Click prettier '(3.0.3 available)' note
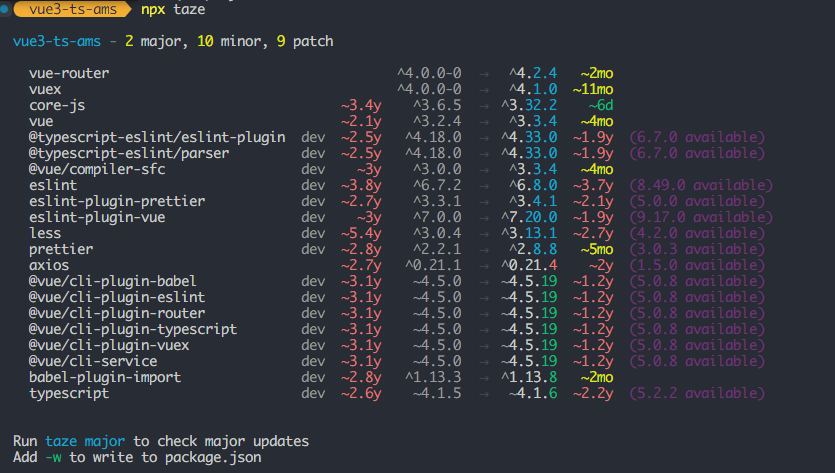The height and width of the screenshot is (473, 835). [697, 249]
